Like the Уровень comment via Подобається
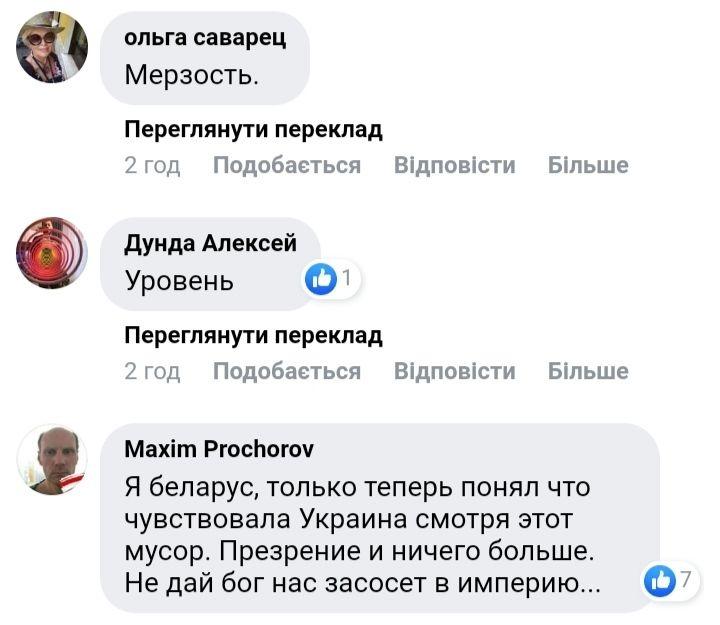The image size is (720, 625). tap(286, 371)
